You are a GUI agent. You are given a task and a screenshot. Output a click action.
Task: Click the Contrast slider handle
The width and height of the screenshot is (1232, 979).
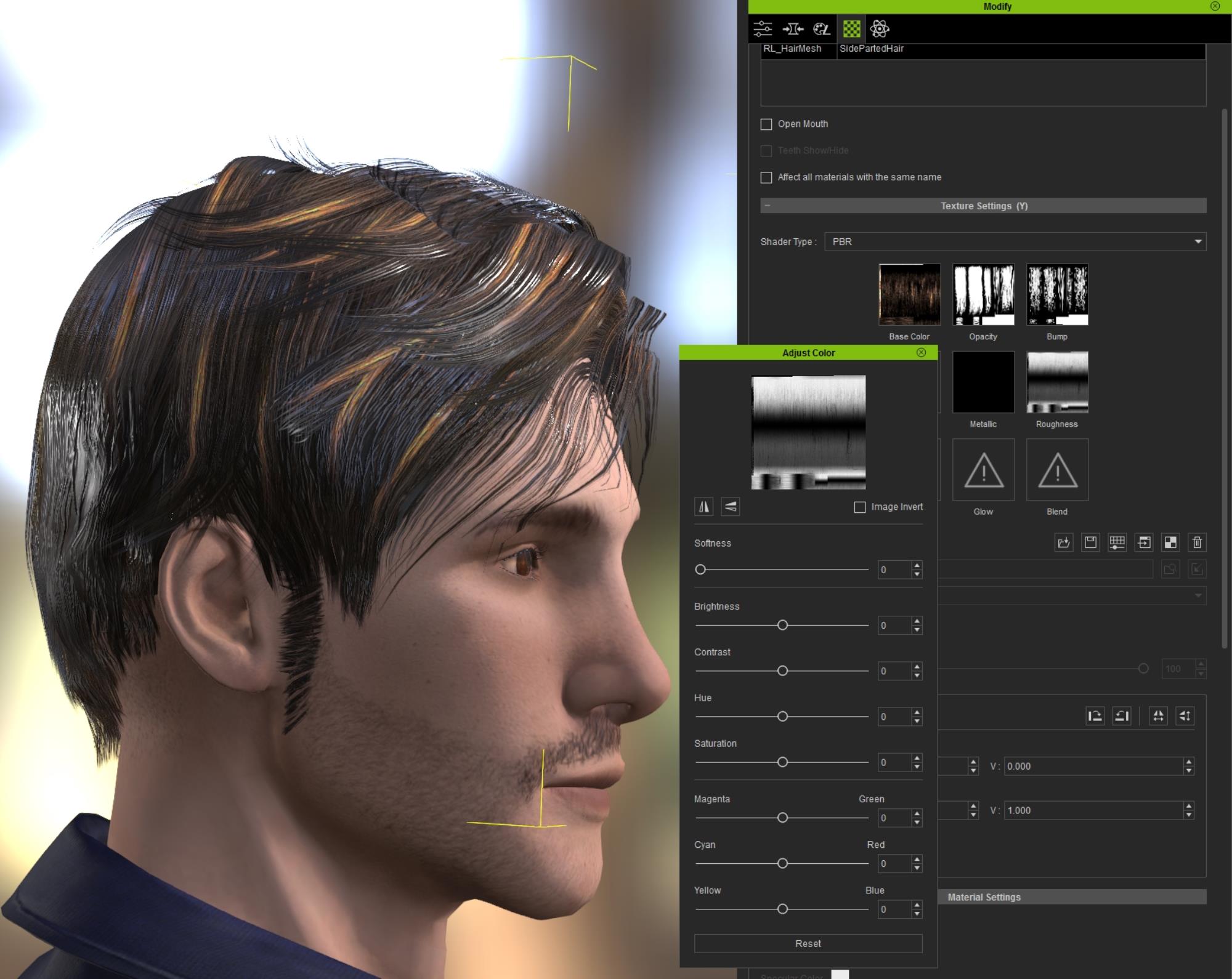tap(782, 671)
